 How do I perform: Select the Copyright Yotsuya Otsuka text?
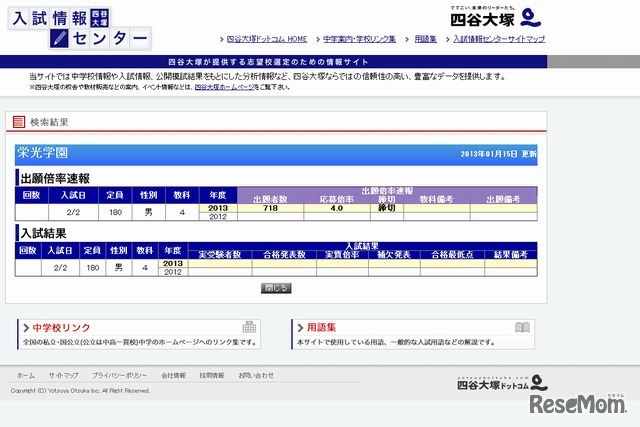pos(80,391)
